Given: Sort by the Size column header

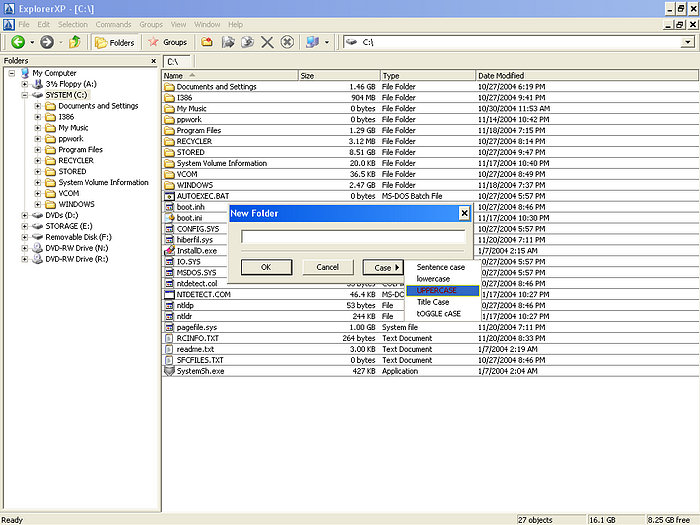Looking at the screenshot, I should (x=339, y=75).
